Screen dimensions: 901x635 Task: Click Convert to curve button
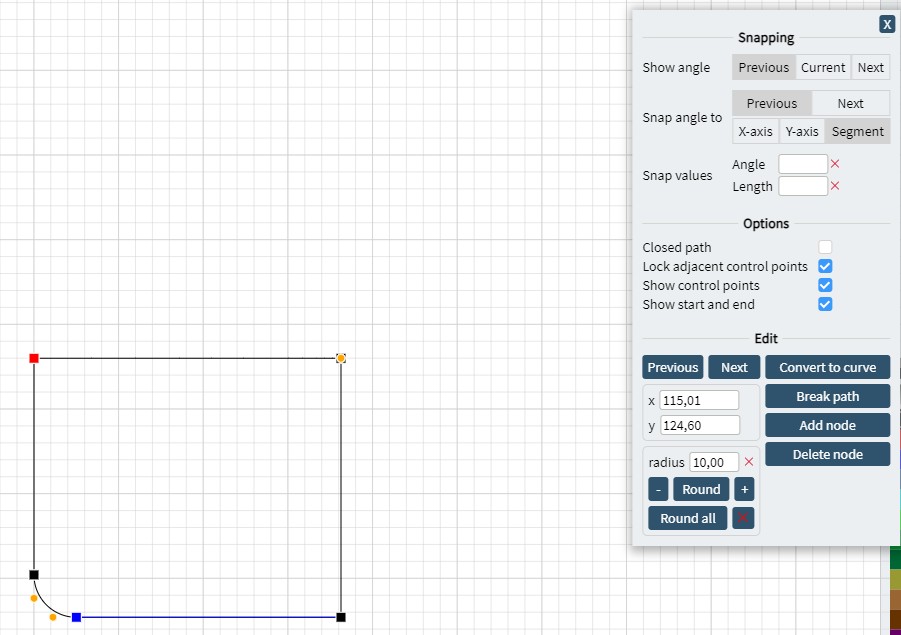click(x=827, y=367)
